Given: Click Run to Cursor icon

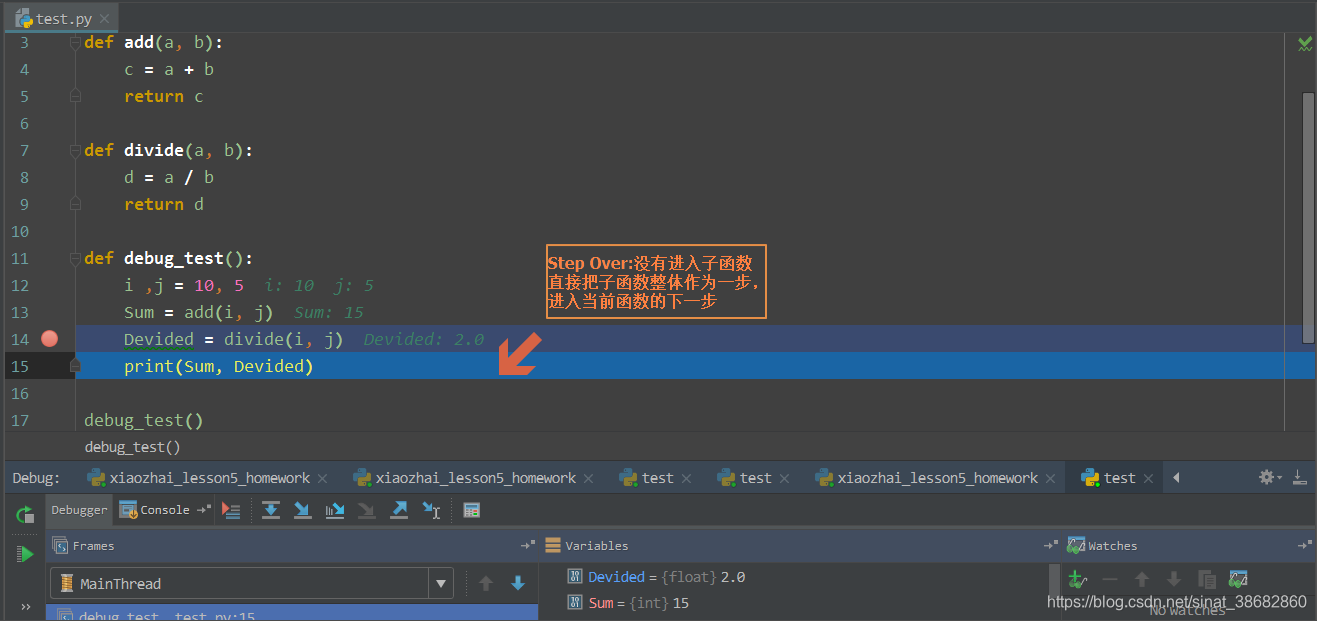Looking at the screenshot, I should [x=431, y=510].
